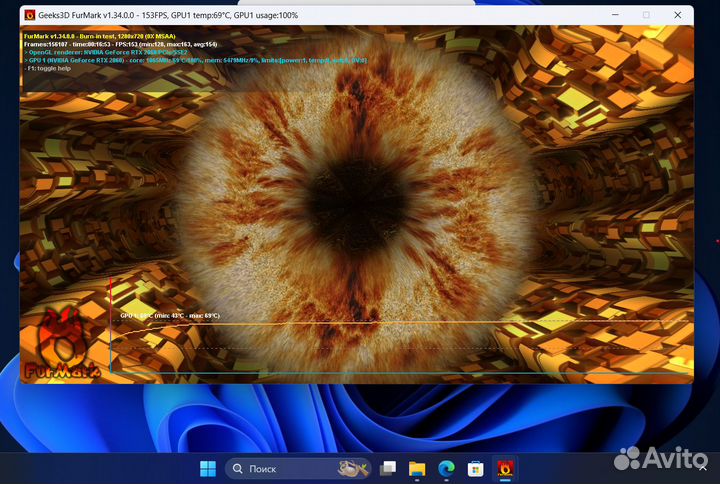The height and width of the screenshot is (484, 720).
Task: Click the GPU 1 core clock line
Action: coord(196,60)
